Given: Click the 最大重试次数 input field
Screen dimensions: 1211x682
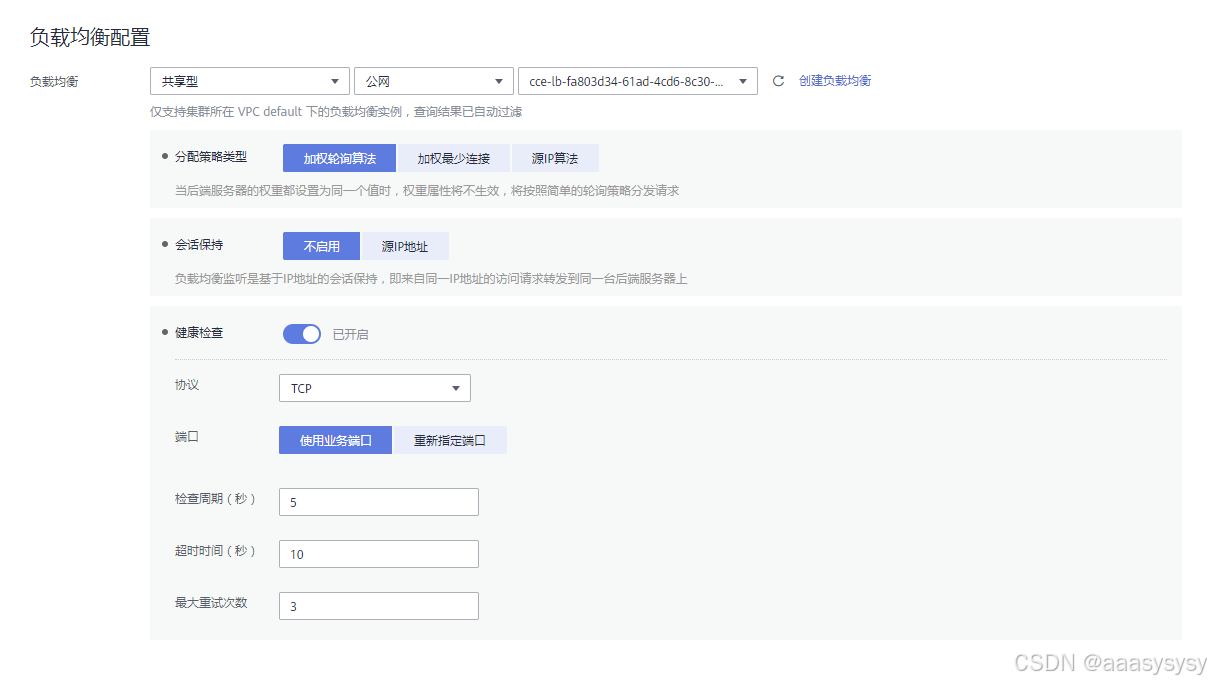Looking at the screenshot, I should click(379, 606).
